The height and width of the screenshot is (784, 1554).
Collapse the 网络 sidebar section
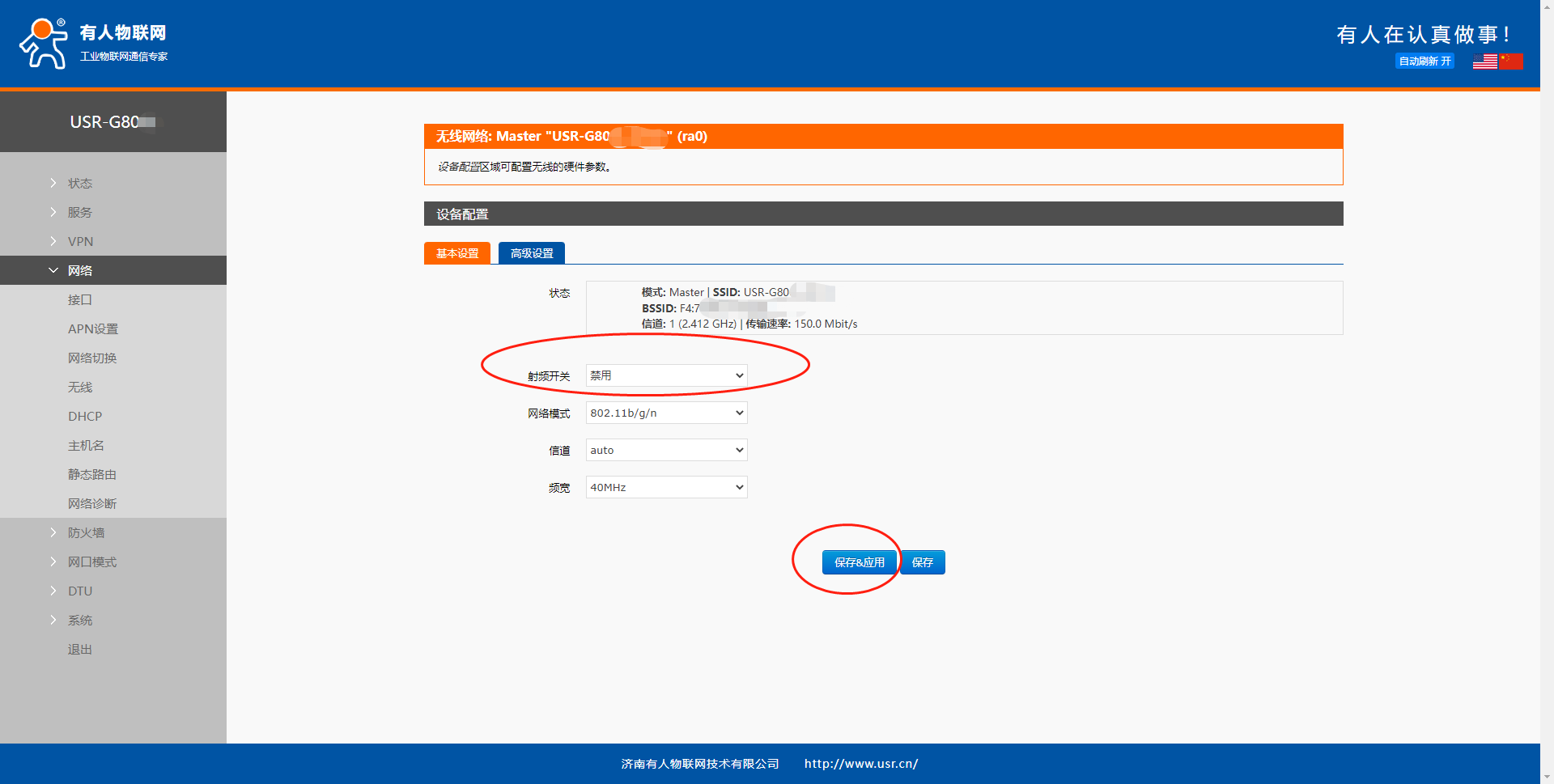80,270
